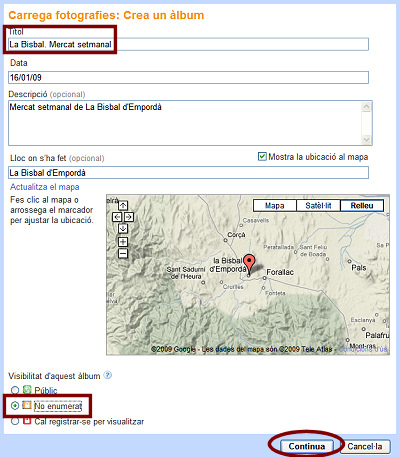Screen dimensions: 400x457
Task: Click the 'Actualitza el mapa' link
Action: (45, 187)
